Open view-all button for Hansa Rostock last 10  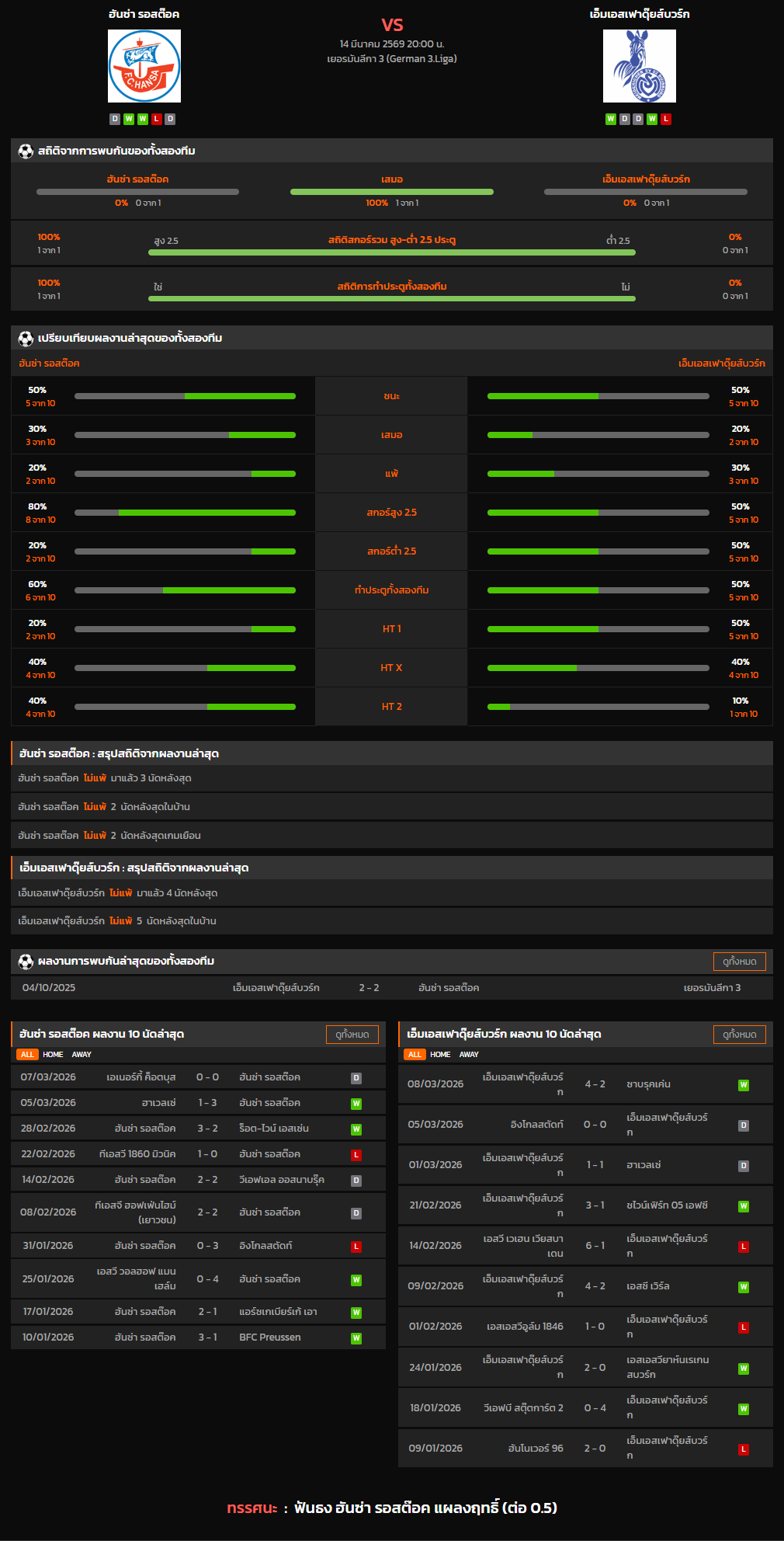pyautogui.click(x=352, y=1035)
